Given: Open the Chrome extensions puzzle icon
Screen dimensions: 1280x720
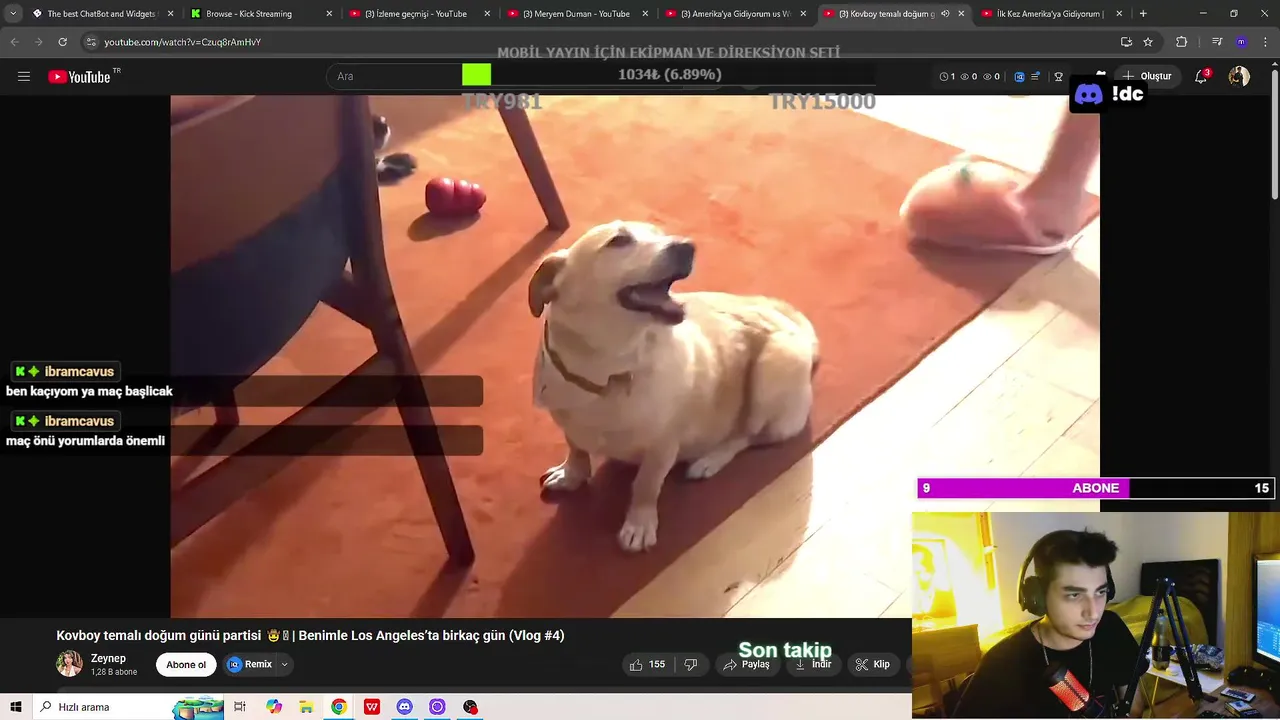Looking at the screenshot, I should click(1182, 42).
